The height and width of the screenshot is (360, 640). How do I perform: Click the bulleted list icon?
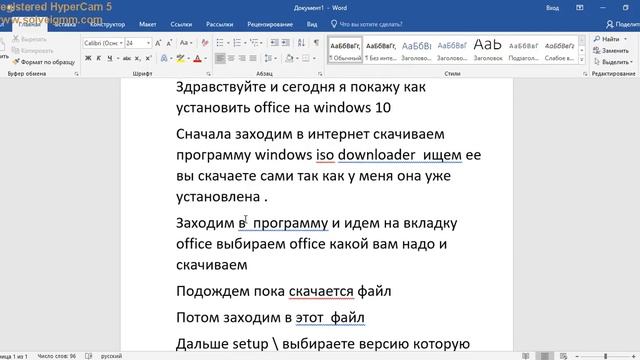point(220,43)
